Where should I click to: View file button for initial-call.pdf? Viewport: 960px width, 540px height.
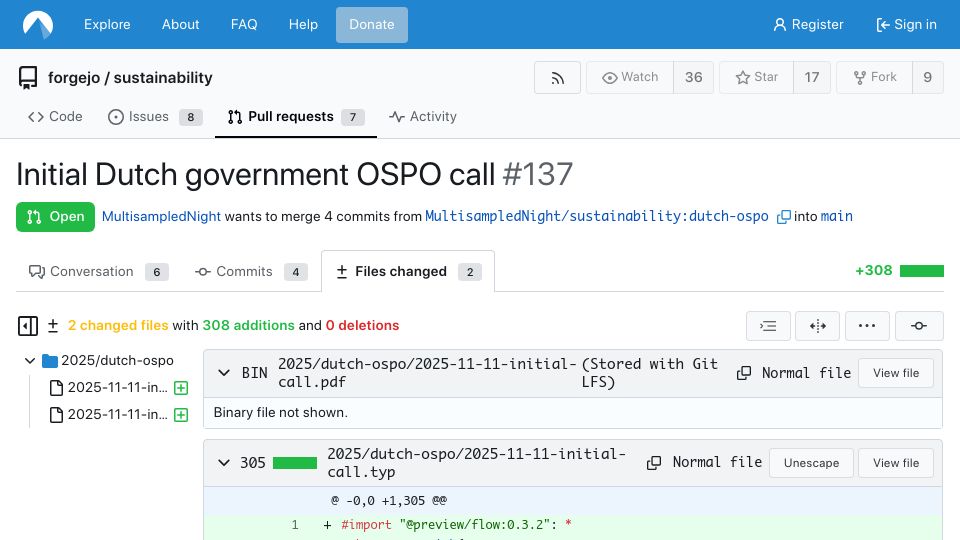click(x=896, y=373)
